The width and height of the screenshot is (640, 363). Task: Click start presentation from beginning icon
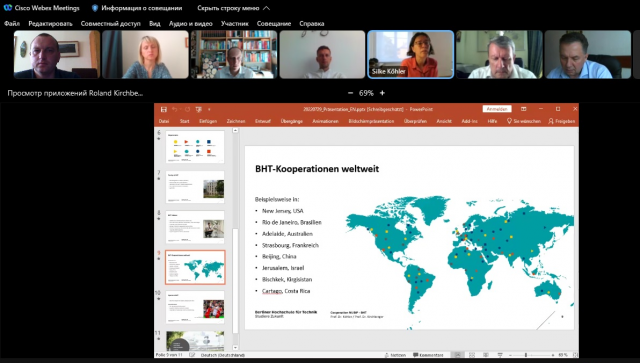pos(199,109)
